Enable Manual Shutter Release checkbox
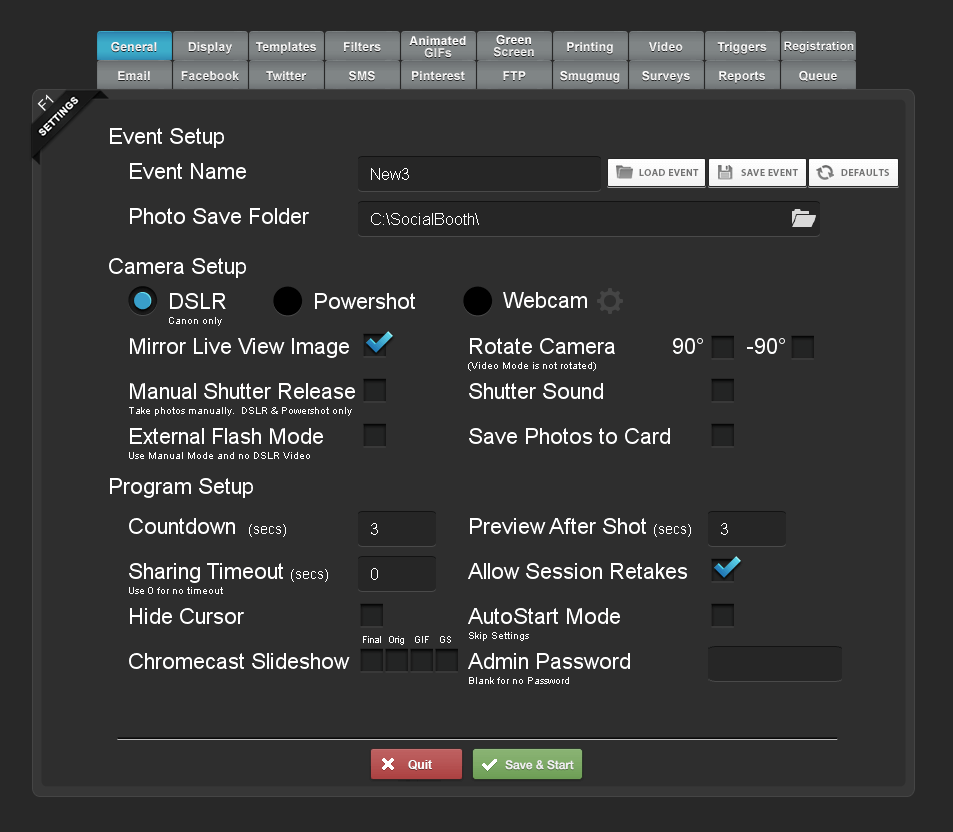This screenshot has height=832, width=953. (375, 390)
